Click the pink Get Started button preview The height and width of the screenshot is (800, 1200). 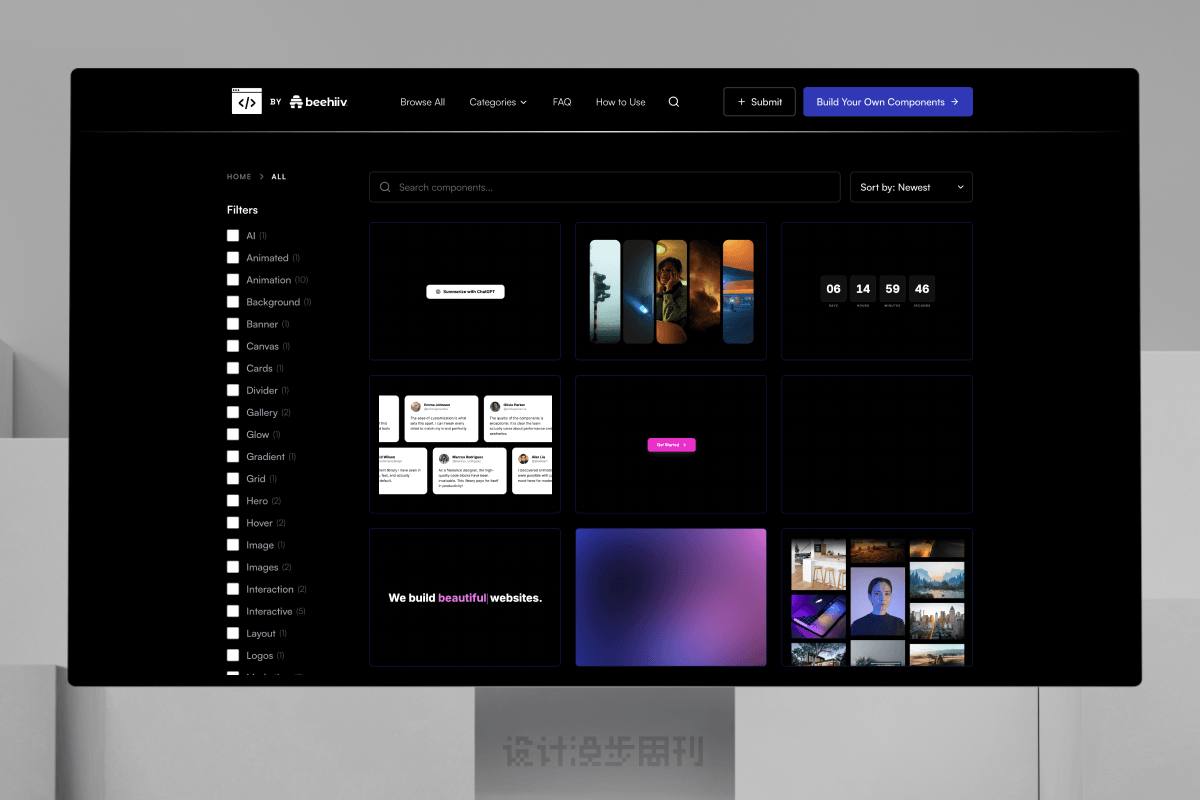[x=671, y=445]
